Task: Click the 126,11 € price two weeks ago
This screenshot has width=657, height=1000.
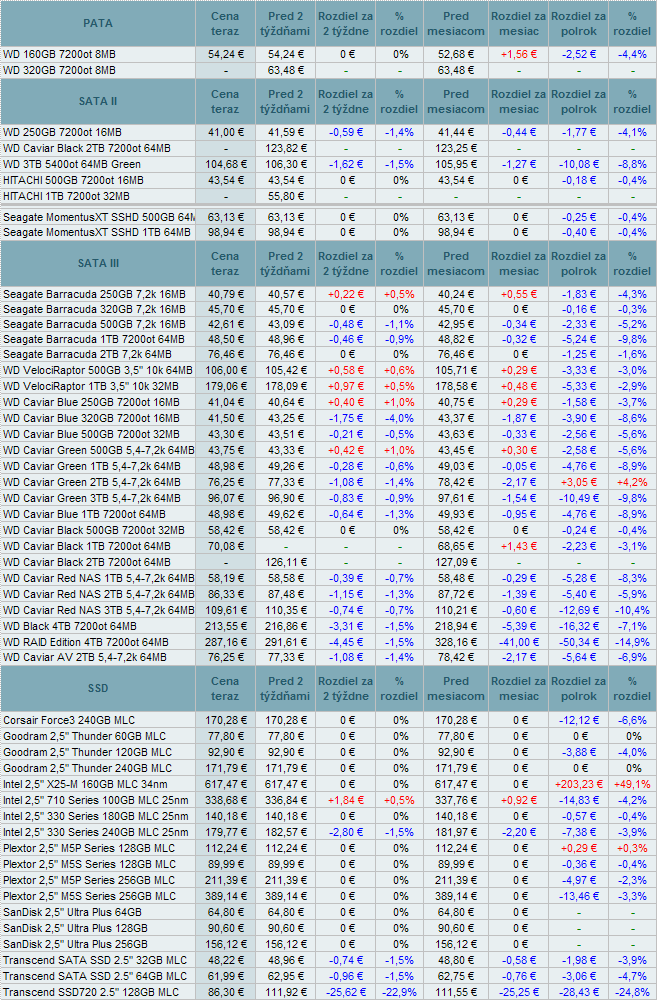Action: coord(284,562)
